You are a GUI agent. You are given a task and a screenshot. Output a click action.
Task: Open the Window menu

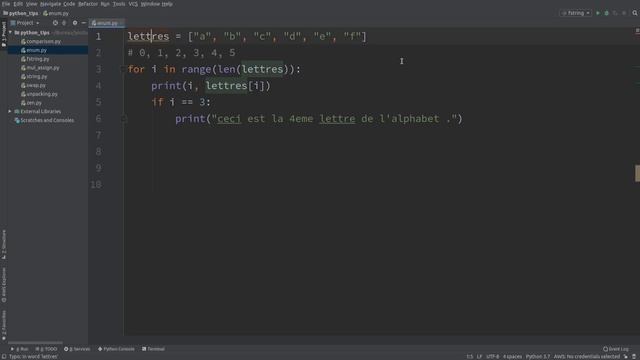tap(150, 4)
